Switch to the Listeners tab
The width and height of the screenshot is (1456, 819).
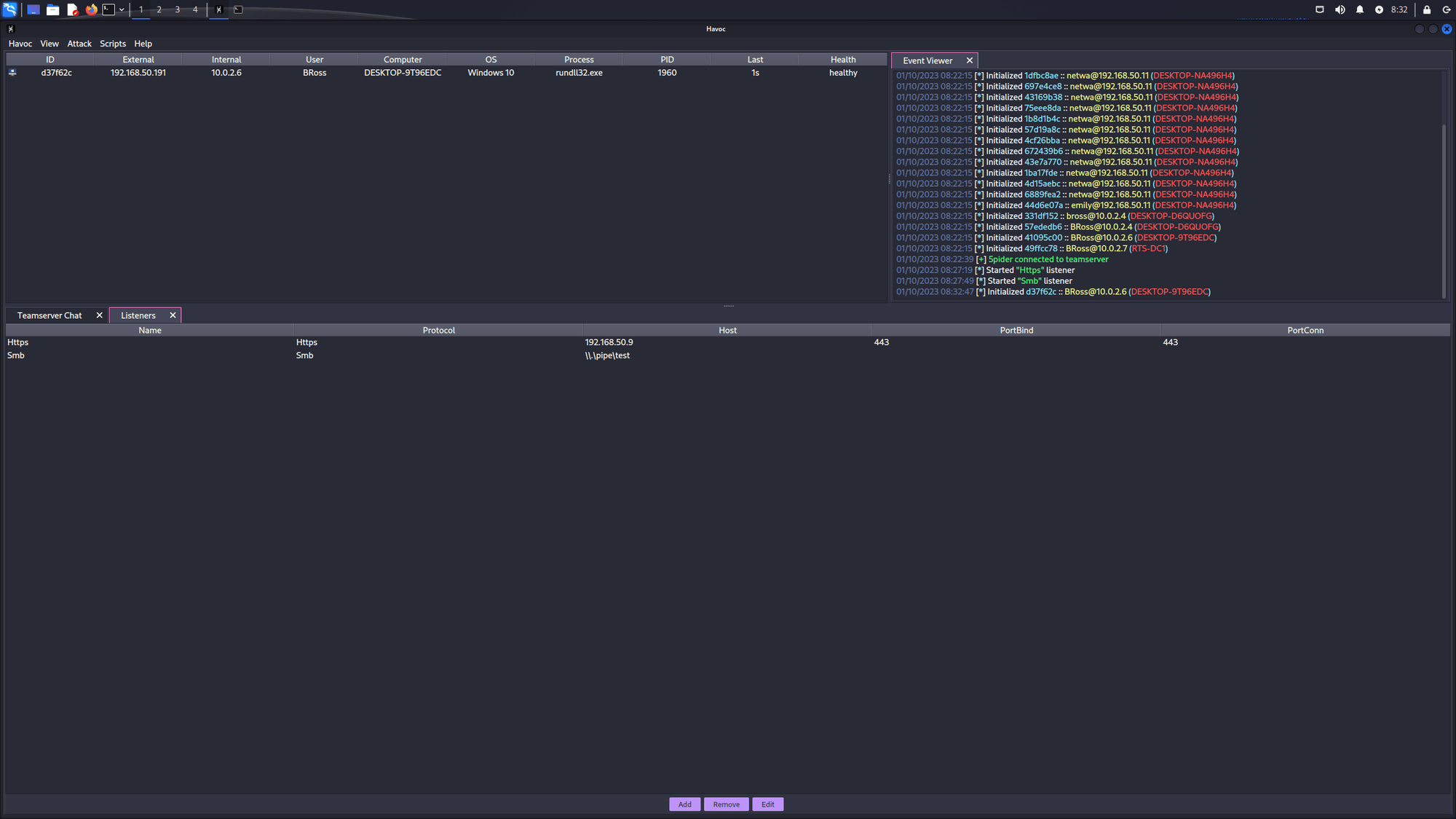pos(138,315)
